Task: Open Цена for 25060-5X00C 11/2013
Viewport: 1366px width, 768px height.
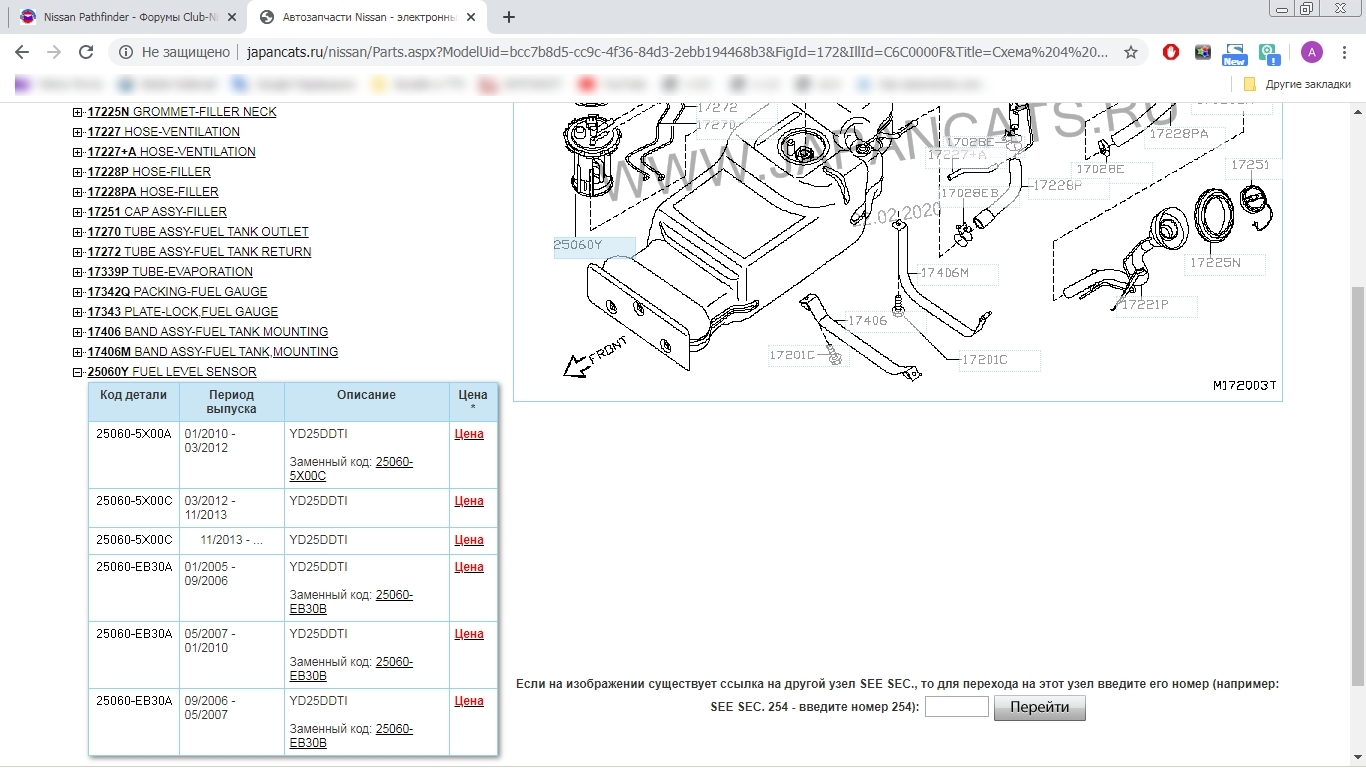Action: pos(469,540)
